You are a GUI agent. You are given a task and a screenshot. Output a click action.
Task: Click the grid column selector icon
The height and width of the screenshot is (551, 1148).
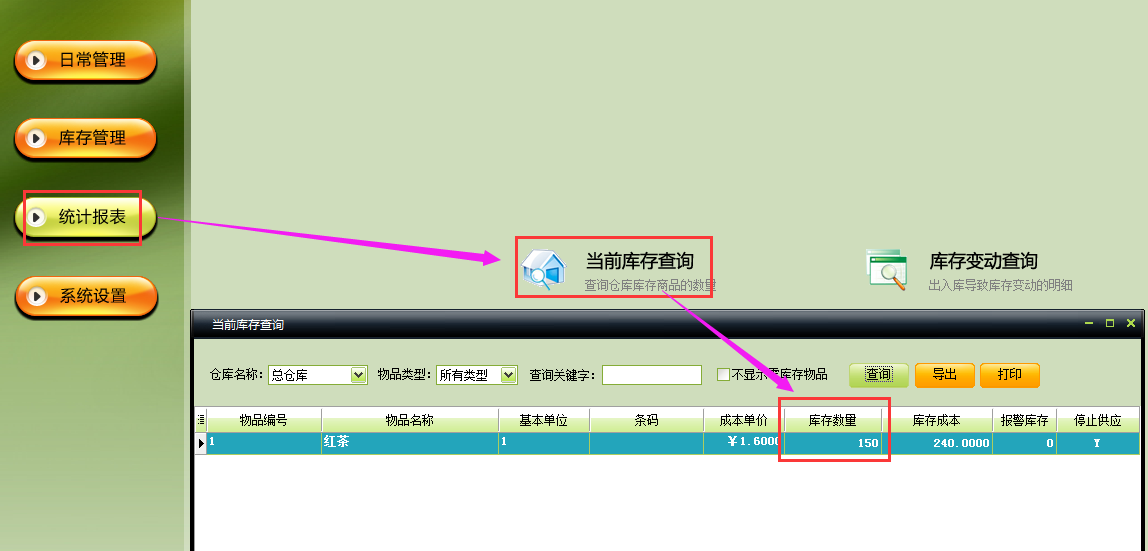pyautogui.click(x=201, y=420)
